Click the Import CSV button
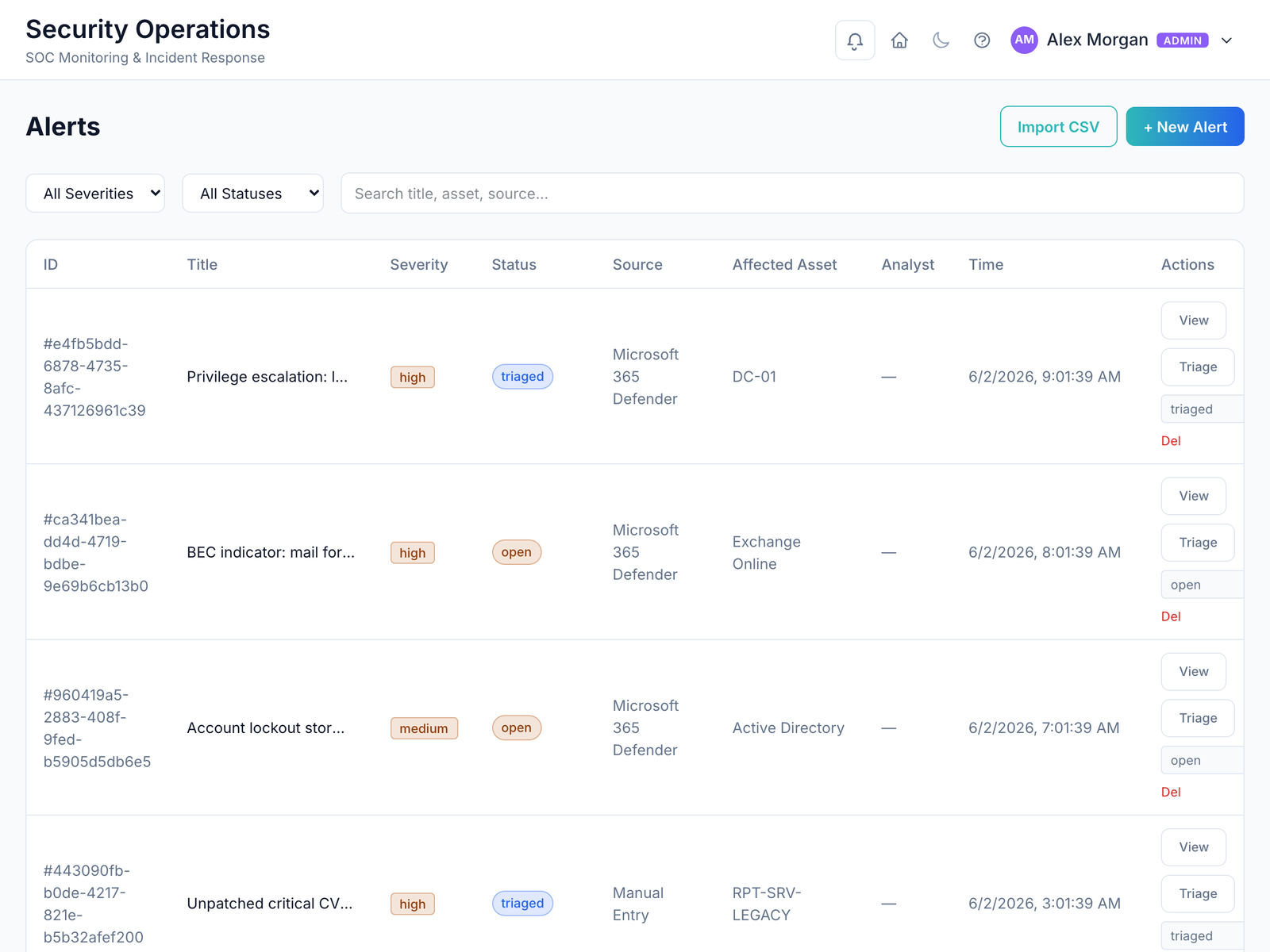The width and height of the screenshot is (1270, 952). pyautogui.click(x=1058, y=127)
